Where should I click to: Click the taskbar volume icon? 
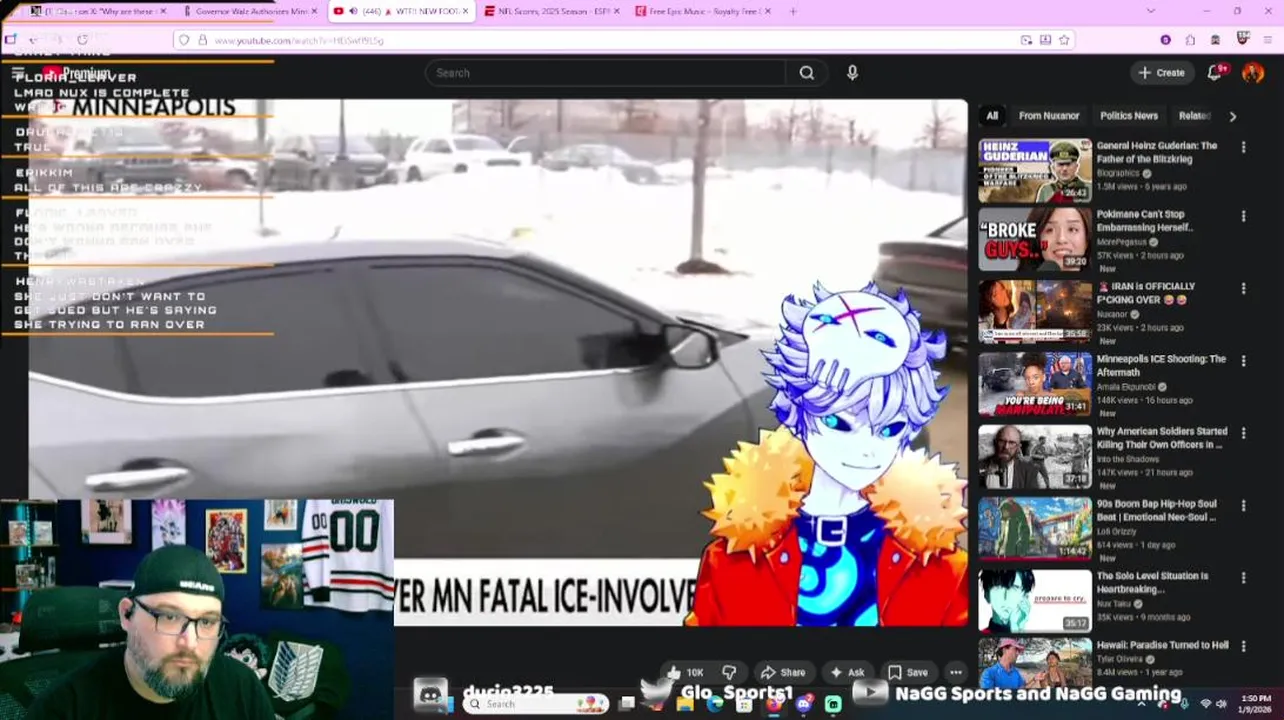(x=1221, y=704)
